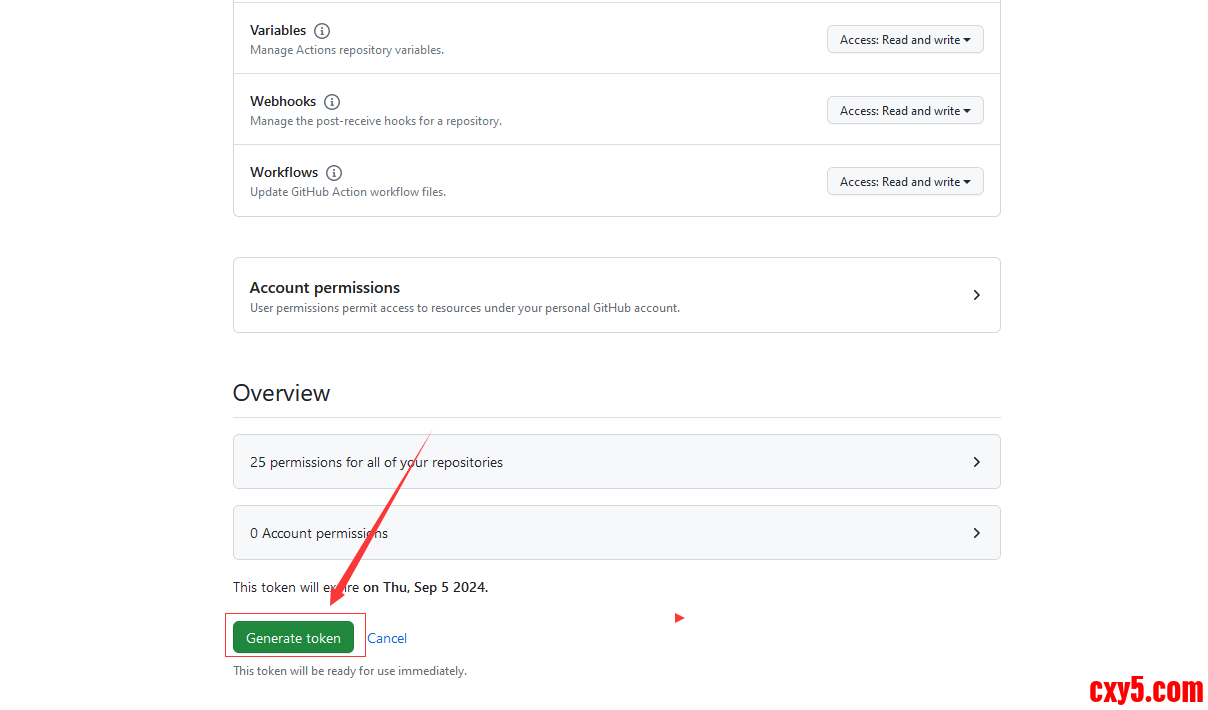Click the small red triangle marker
Viewport: 1208px width, 710px height.
click(679, 618)
